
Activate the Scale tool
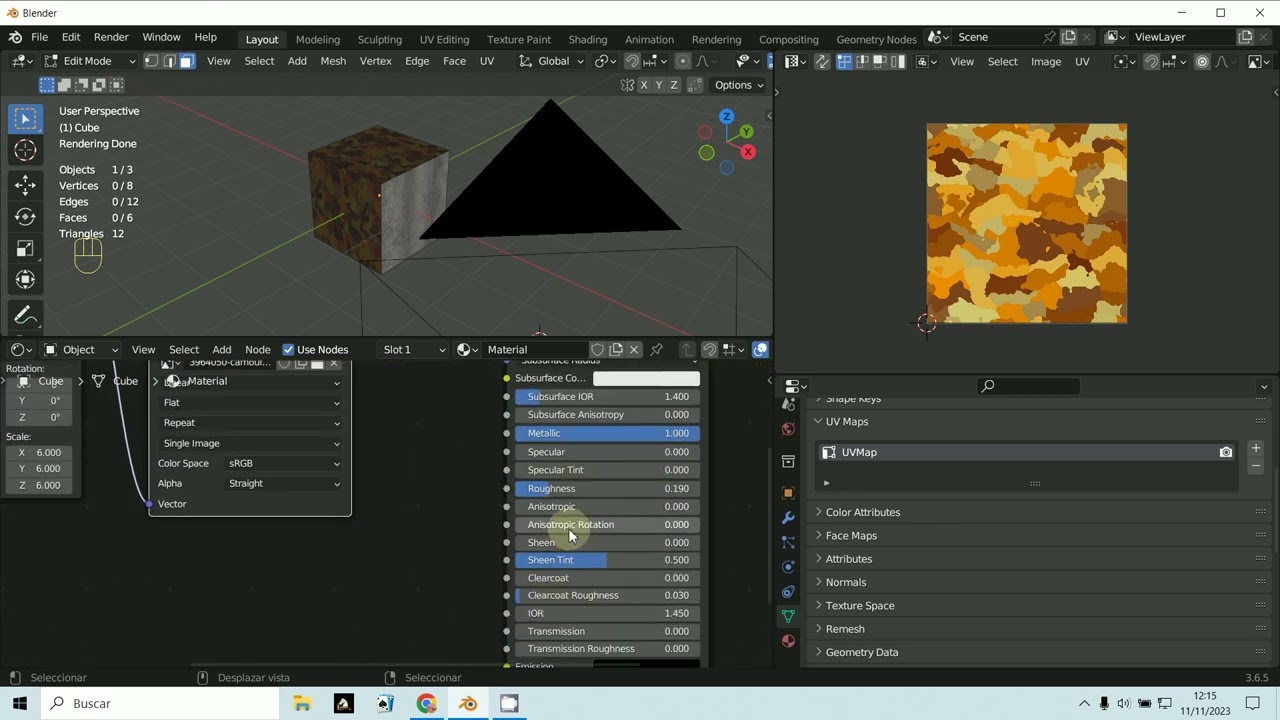point(25,248)
